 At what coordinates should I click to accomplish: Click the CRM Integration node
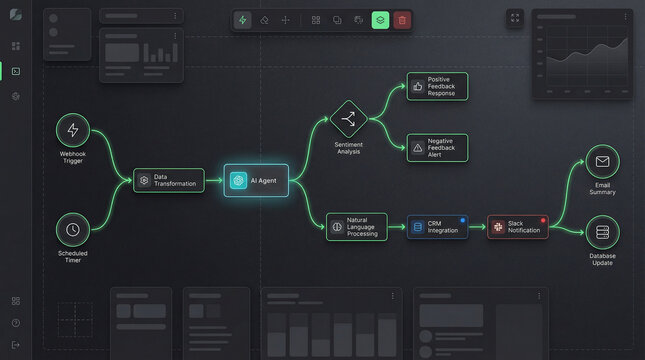[437, 227]
